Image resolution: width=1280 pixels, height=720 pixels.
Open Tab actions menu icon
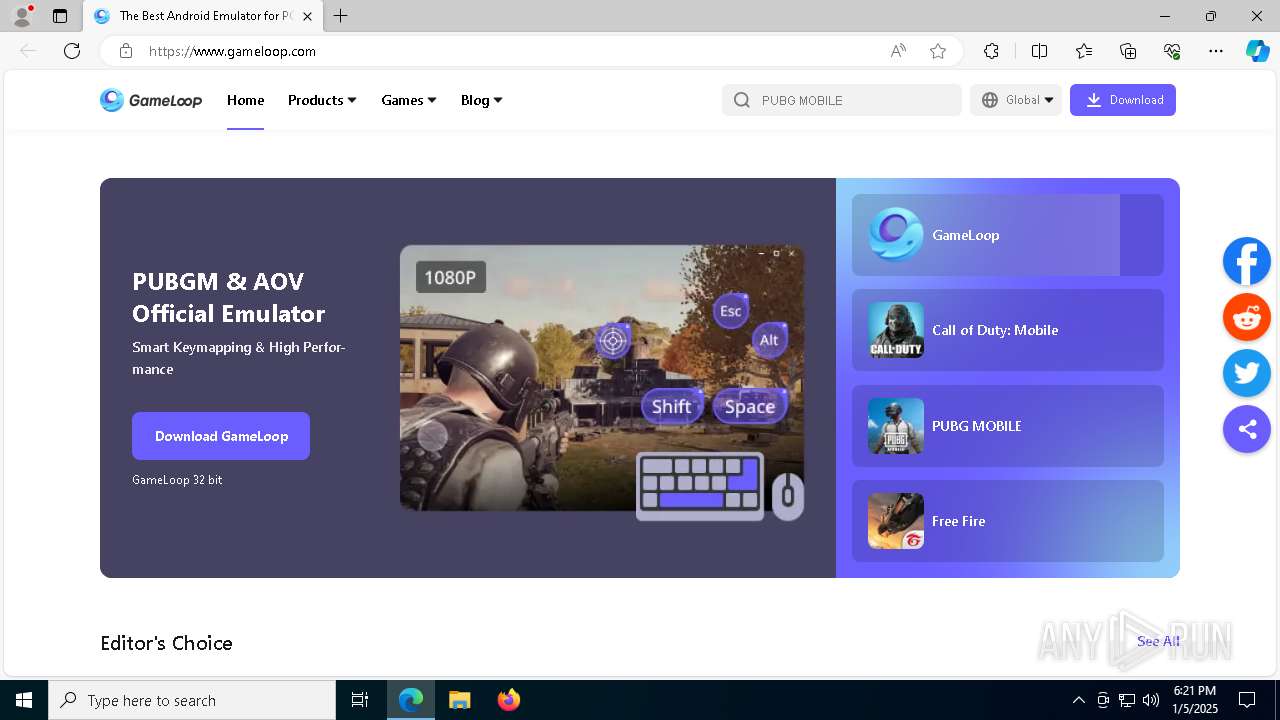[60, 16]
